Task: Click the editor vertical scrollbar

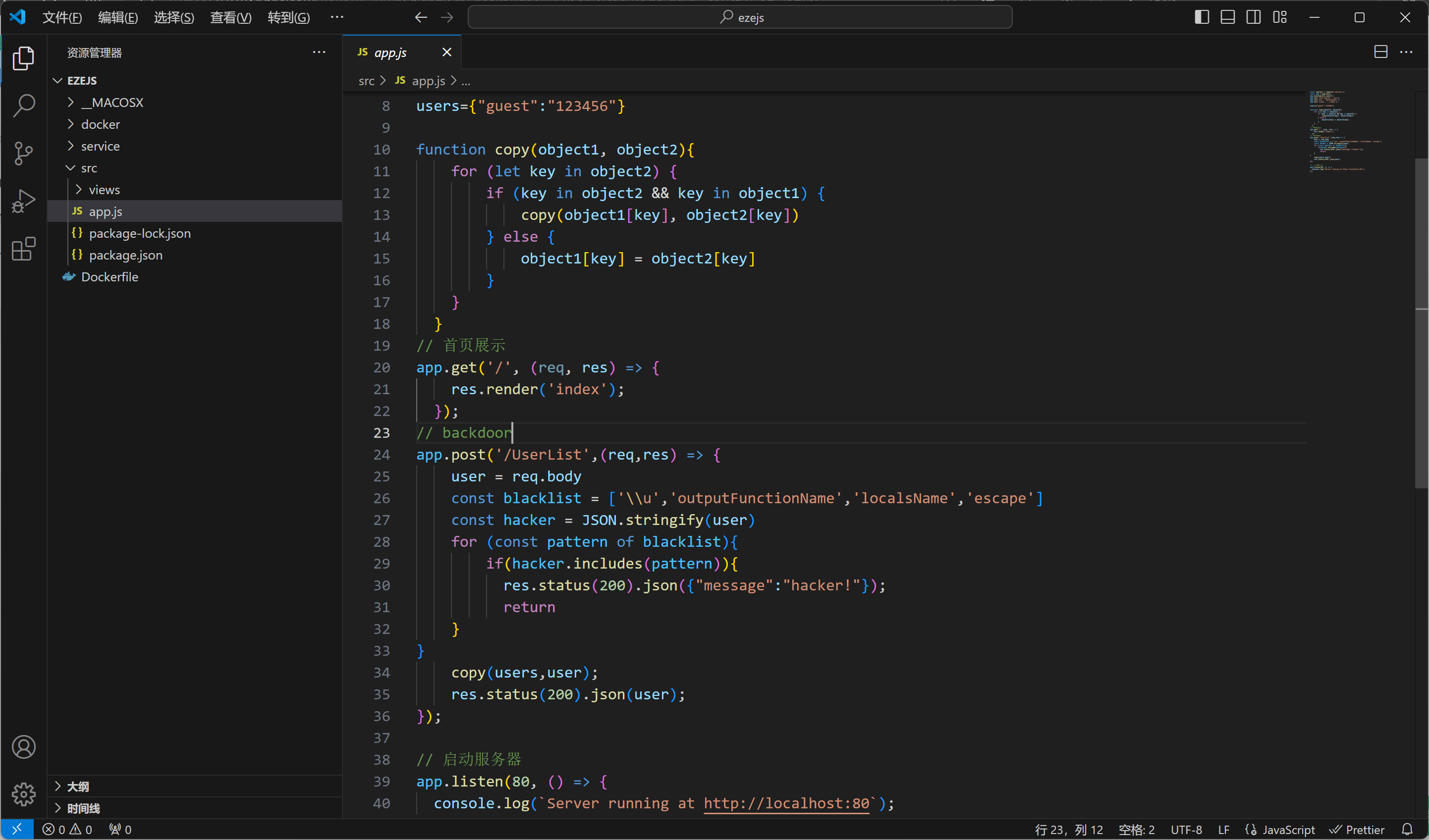Action: [1421, 323]
